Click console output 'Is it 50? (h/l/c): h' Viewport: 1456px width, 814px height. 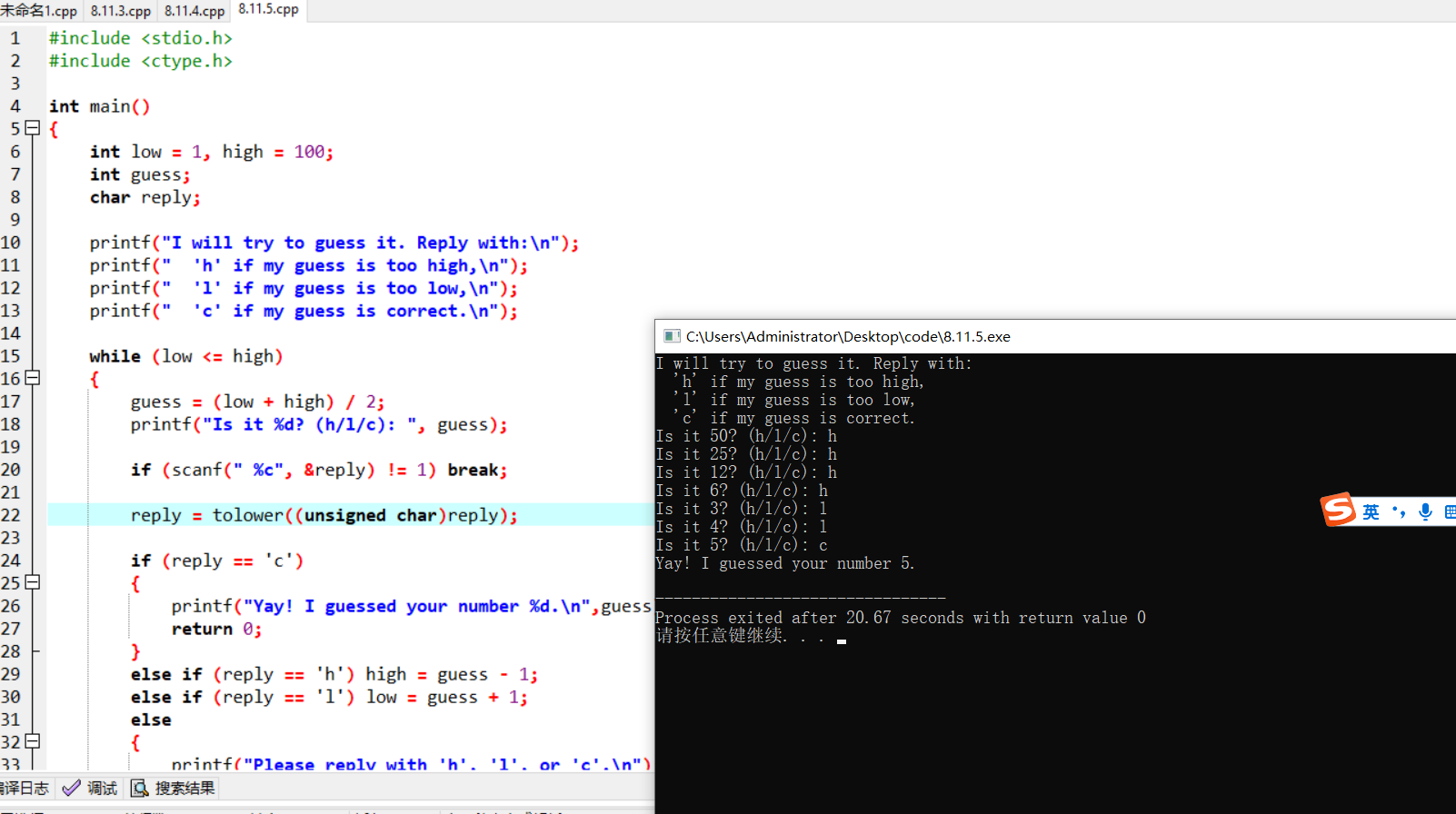(x=746, y=436)
